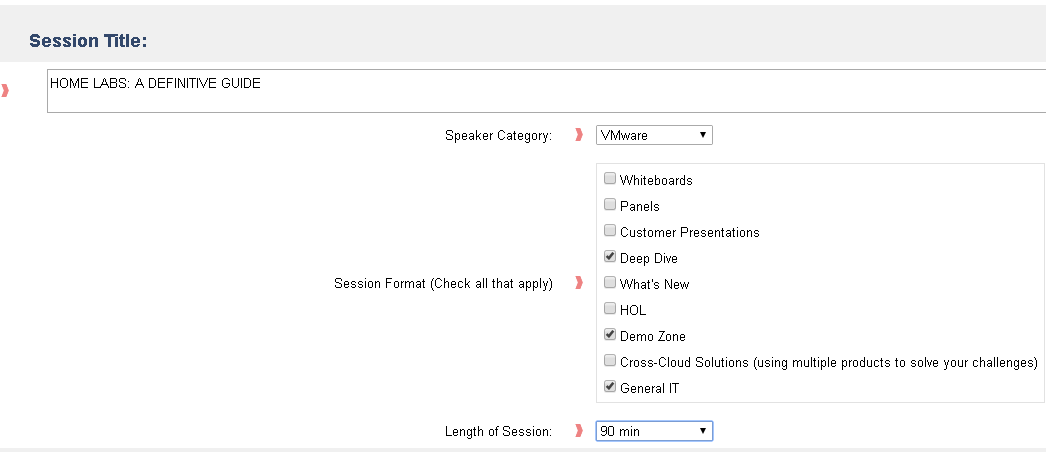Uncheck the General IT checkbox
The height and width of the screenshot is (452, 1046).
[x=610, y=387]
